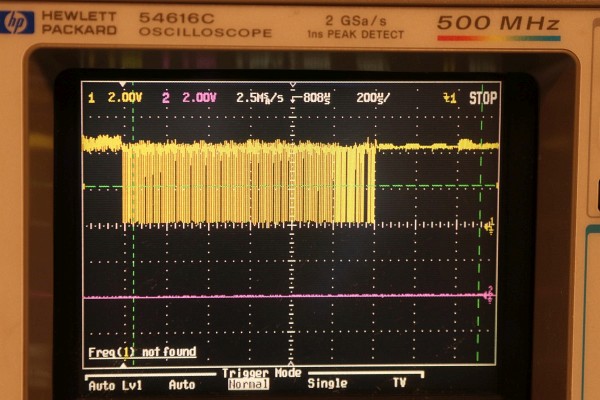Click the rainbow color bar under 500 MHz
This screenshot has height=400, width=600.
(498, 38)
